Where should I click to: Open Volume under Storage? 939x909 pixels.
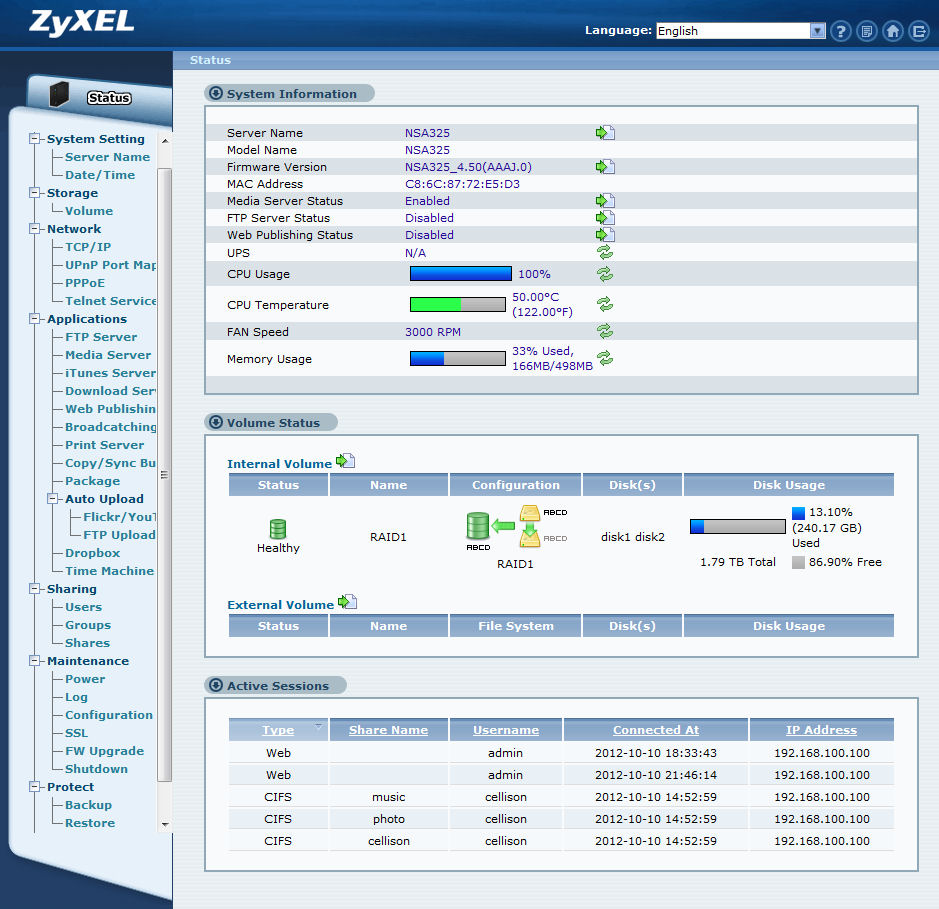(89, 211)
